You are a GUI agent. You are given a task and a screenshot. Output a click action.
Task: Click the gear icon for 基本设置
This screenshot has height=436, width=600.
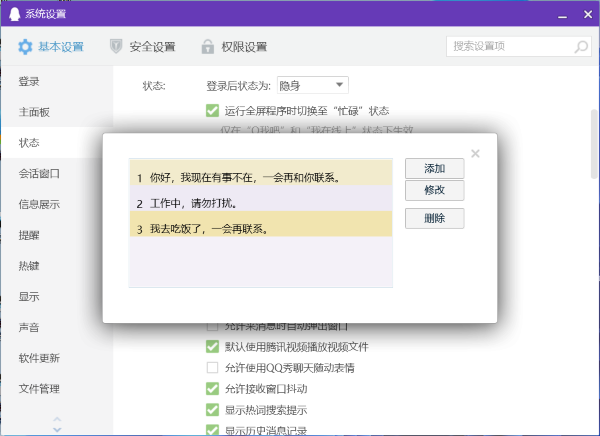pyautogui.click(x=25, y=46)
